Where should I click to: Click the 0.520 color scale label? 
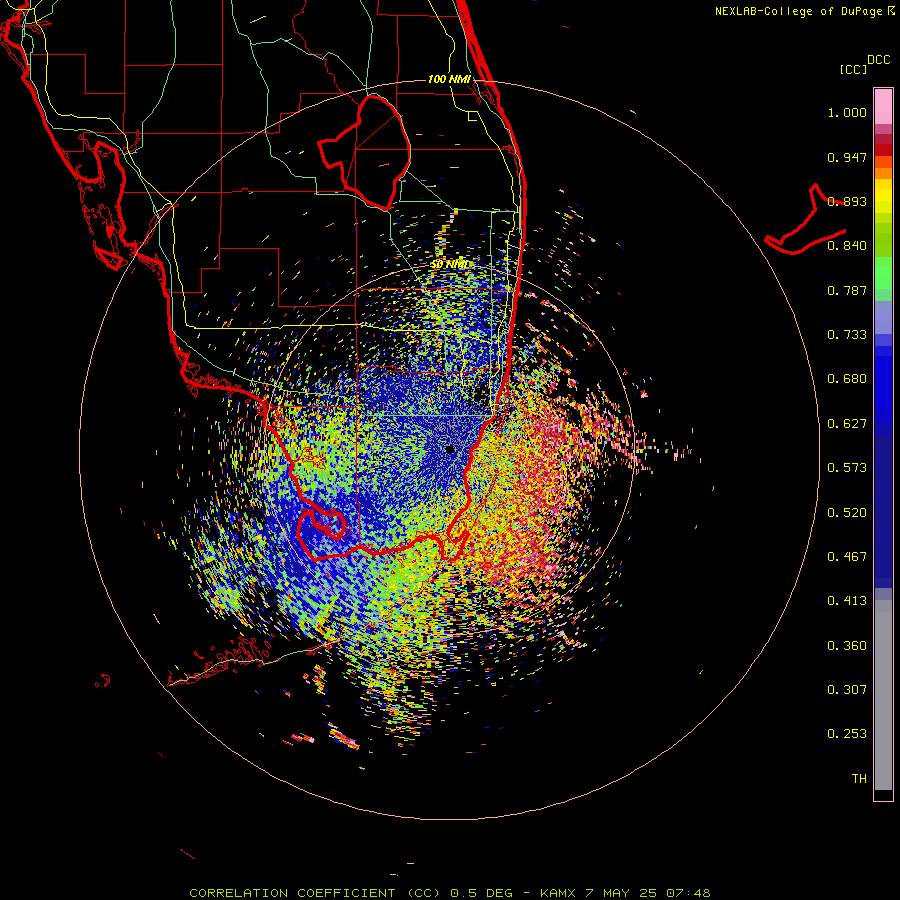tap(847, 513)
